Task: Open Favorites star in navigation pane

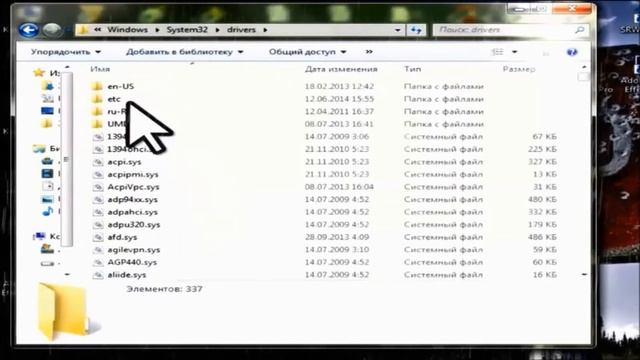Action: point(39,73)
